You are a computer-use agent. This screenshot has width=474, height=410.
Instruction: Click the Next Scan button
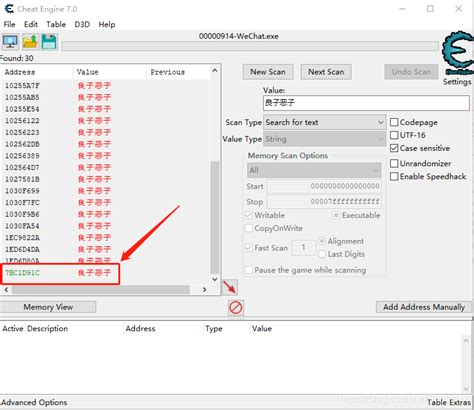pos(326,72)
